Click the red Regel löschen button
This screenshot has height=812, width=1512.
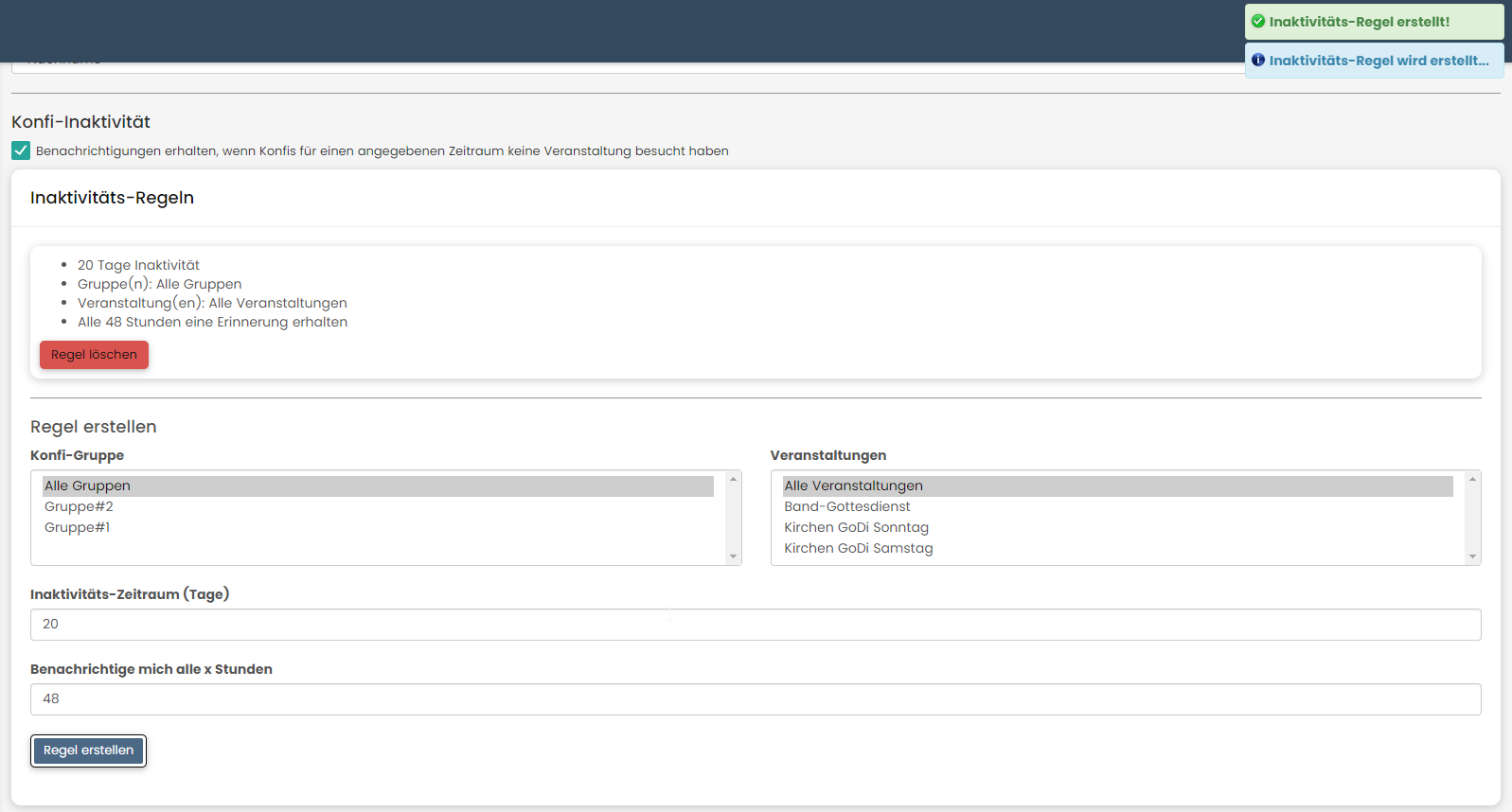click(94, 355)
